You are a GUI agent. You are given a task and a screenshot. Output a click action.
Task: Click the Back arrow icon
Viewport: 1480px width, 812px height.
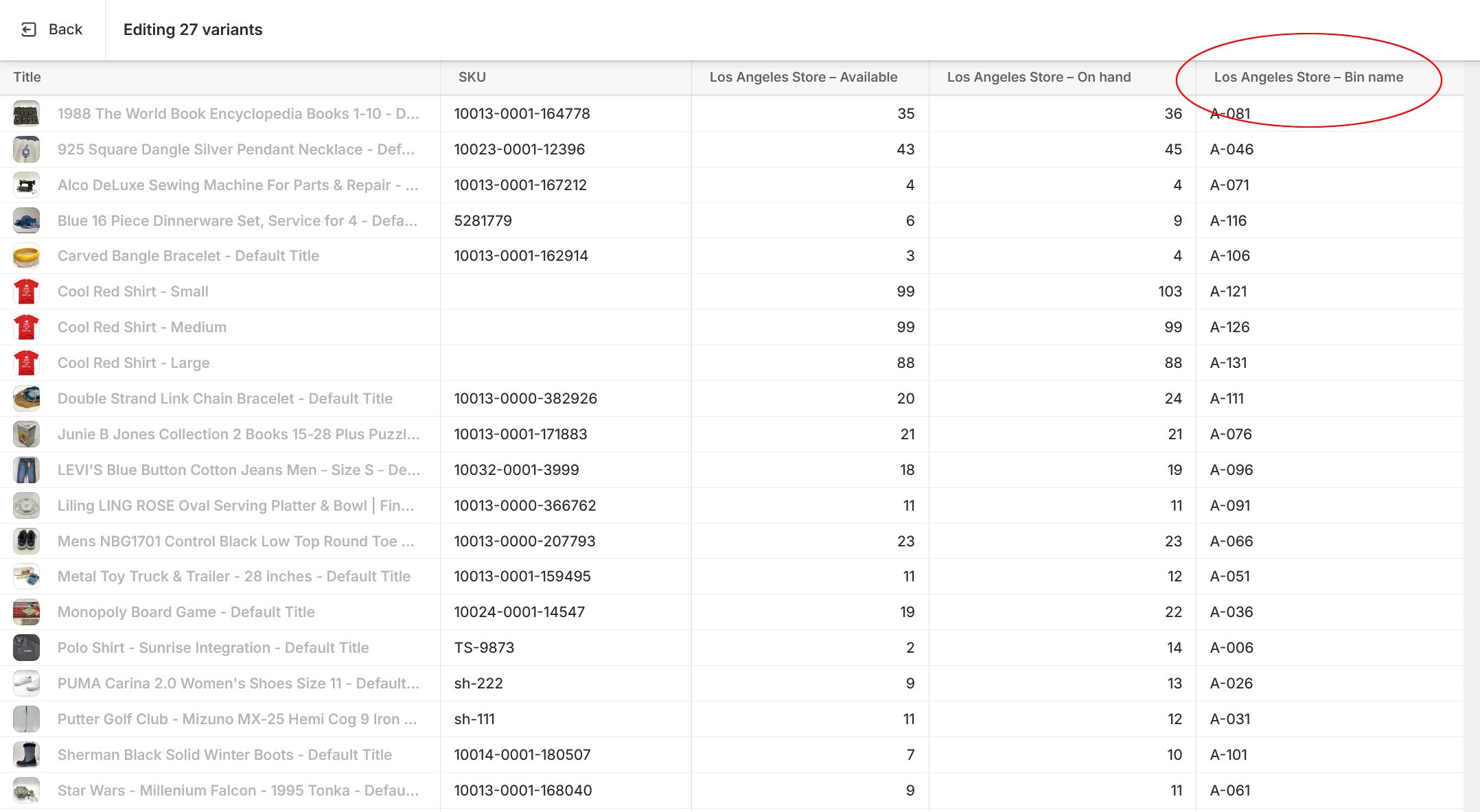click(x=29, y=30)
